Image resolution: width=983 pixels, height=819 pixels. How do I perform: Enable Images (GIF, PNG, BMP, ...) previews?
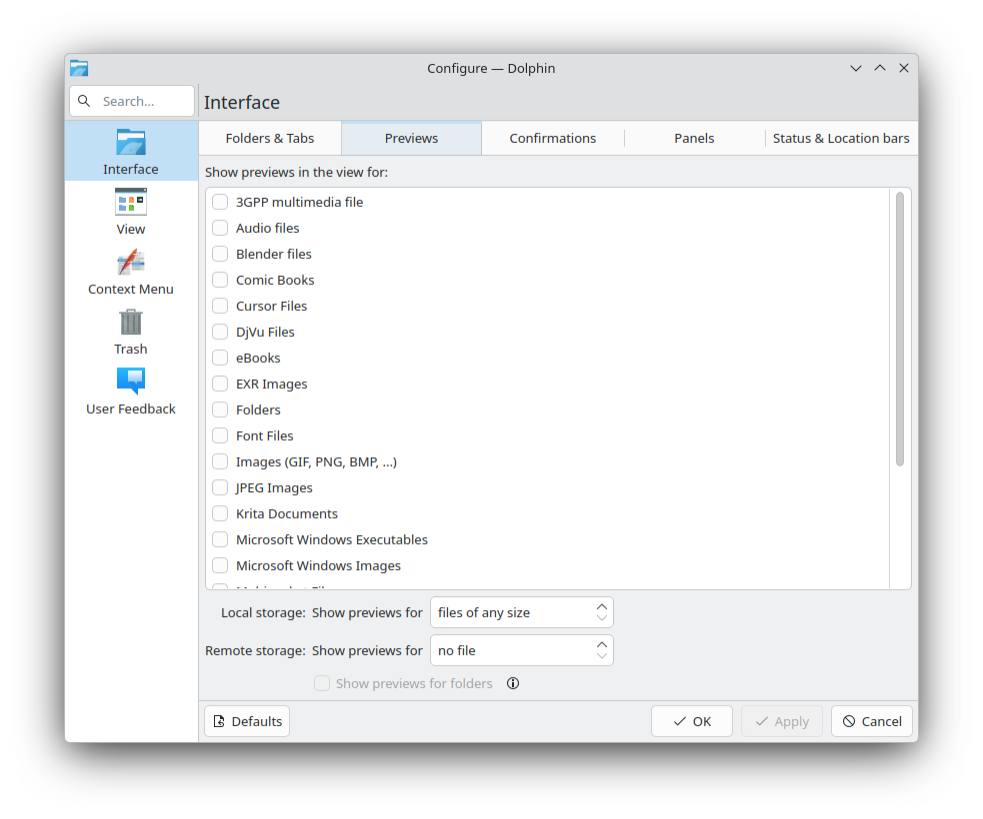tap(220, 462)
